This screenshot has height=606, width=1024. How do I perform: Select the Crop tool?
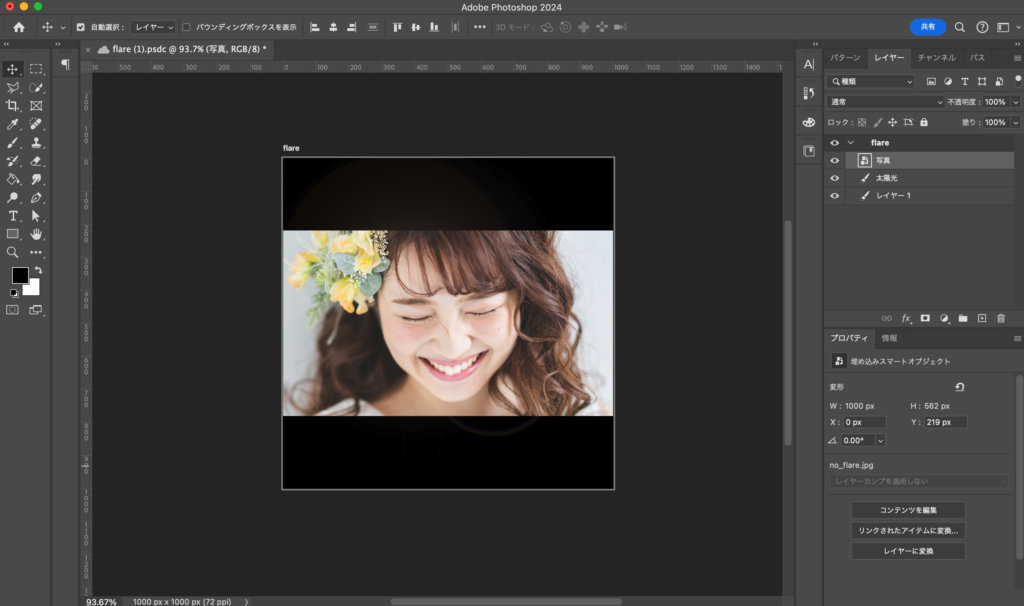(x=13, y=106)
